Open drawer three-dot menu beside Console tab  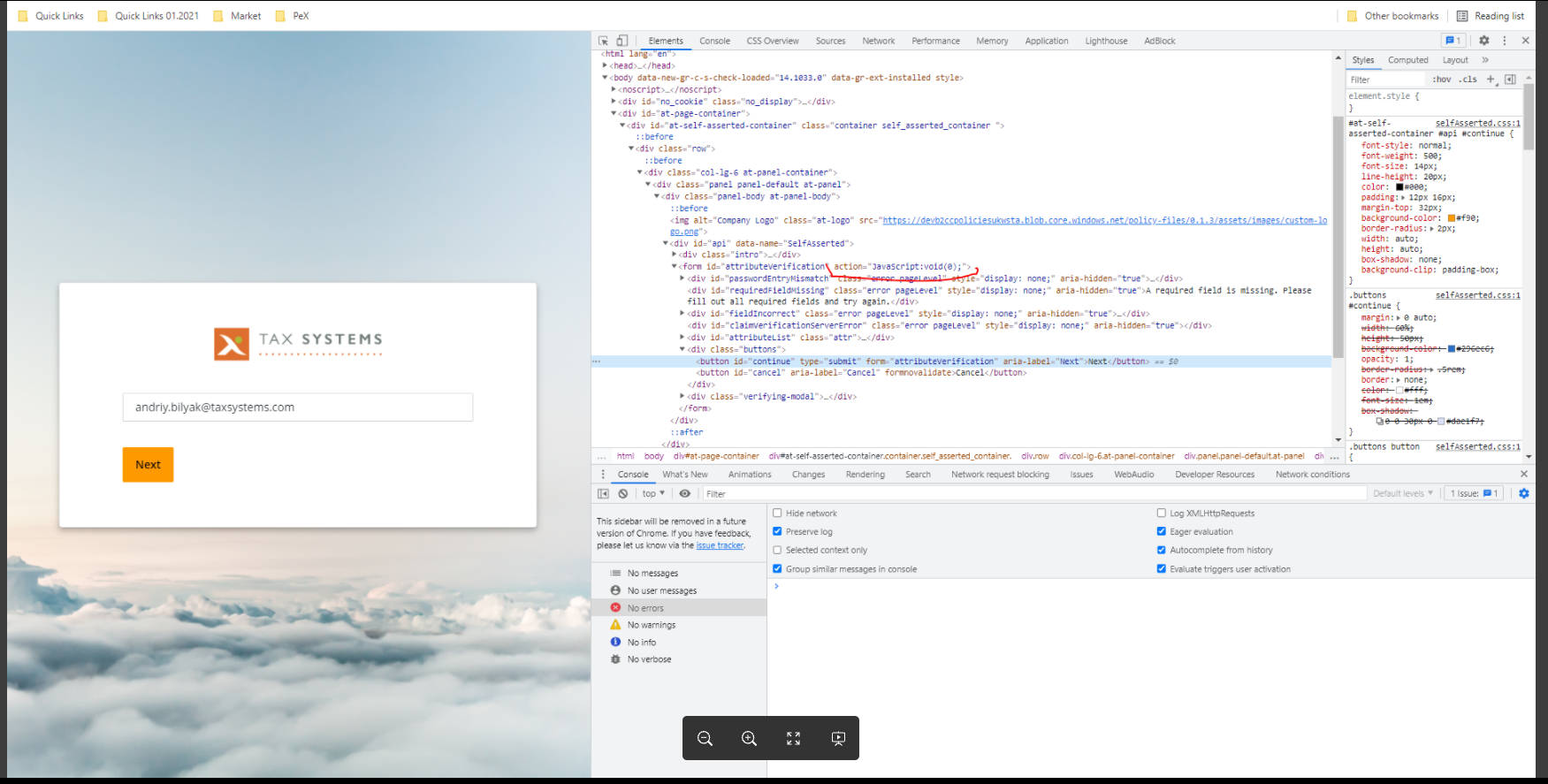[603, 475]
